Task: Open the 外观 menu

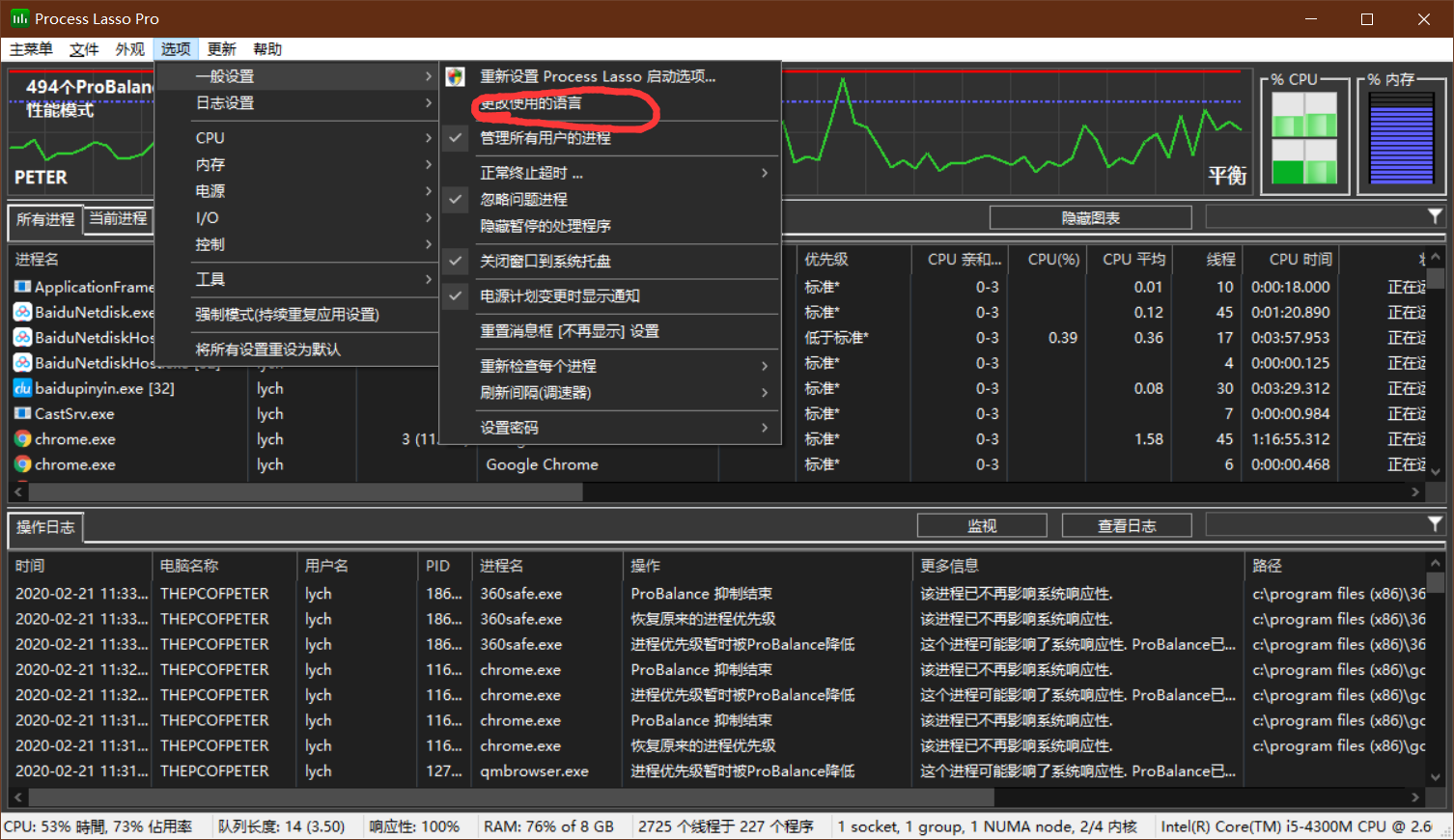Action: point(129,49)
